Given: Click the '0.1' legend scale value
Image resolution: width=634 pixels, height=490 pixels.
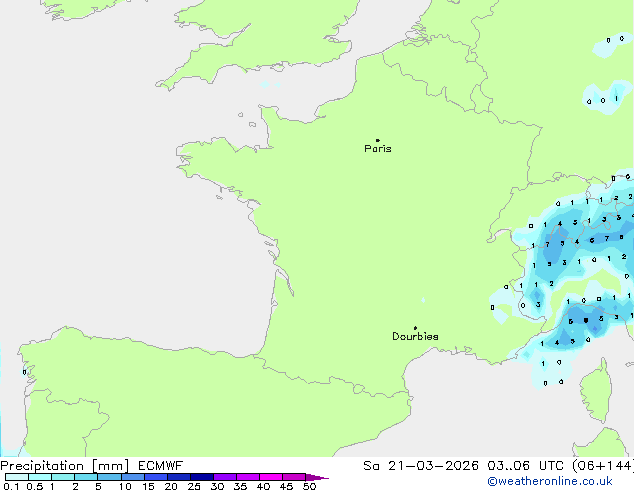Looking at the screenshot, I should pyautogui.click(x=11, y=486).
